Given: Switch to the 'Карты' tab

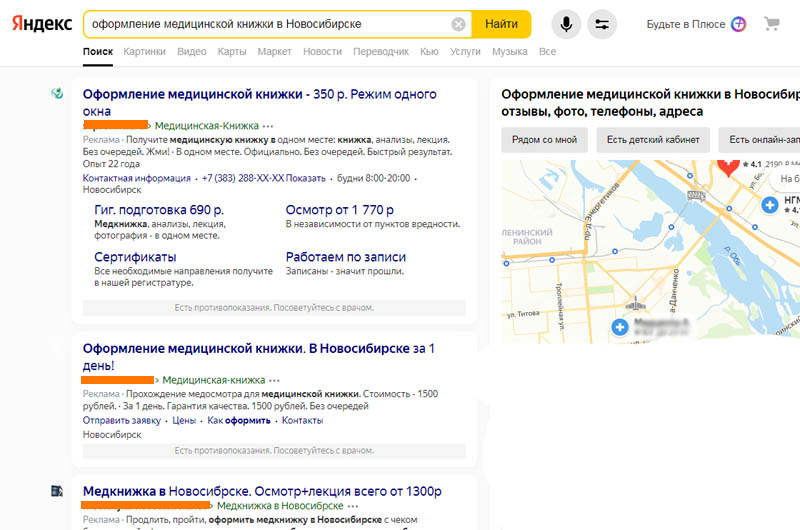Looking at the screenshot, I should (231, 51).
